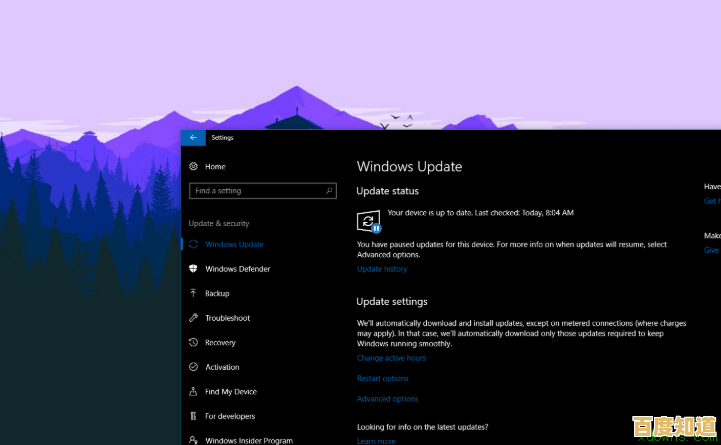Go to Backup settings
This screenshot has height=445, width=721.
pos(217,293)
